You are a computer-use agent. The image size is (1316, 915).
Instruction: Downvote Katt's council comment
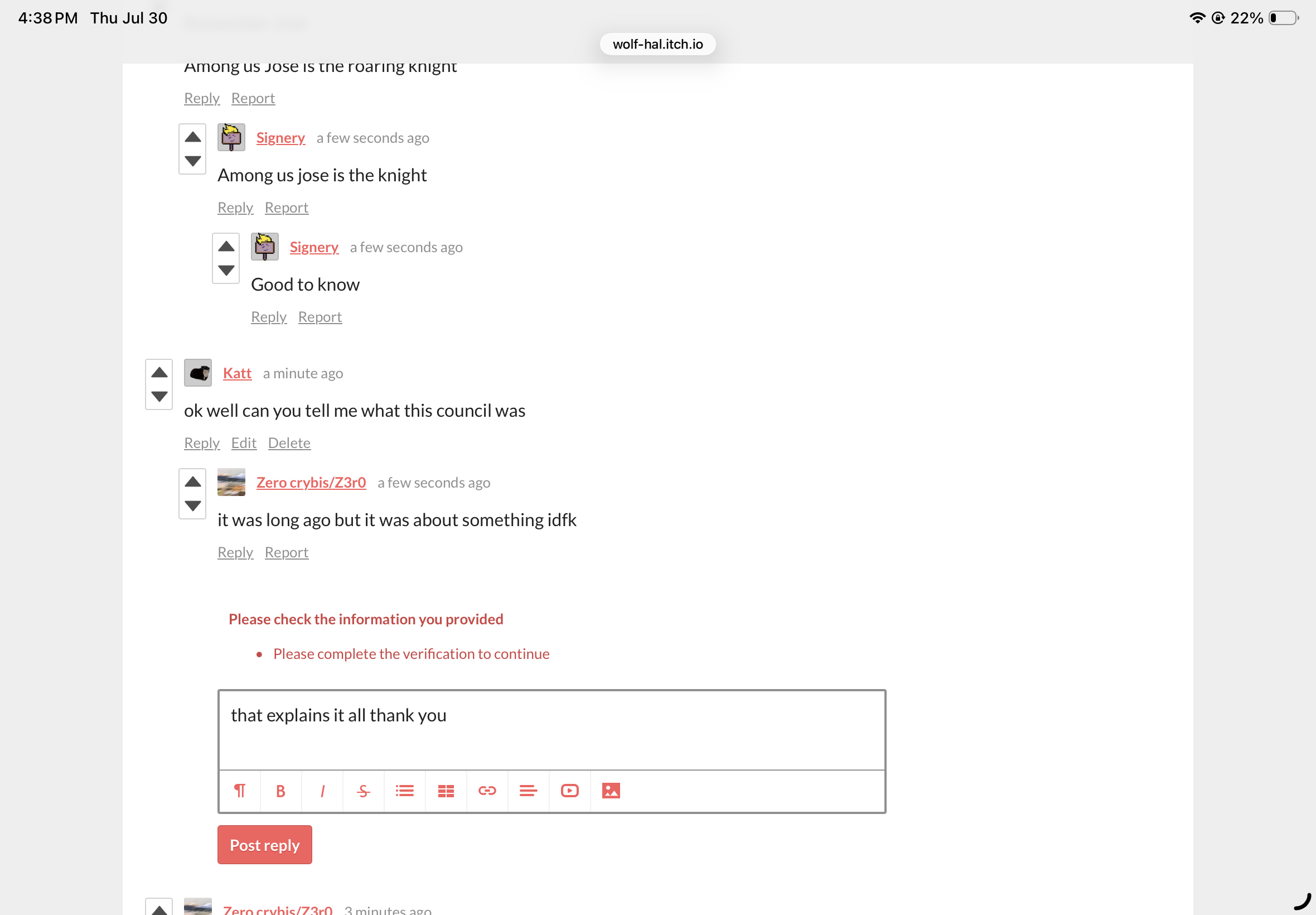tap(159, 396)
